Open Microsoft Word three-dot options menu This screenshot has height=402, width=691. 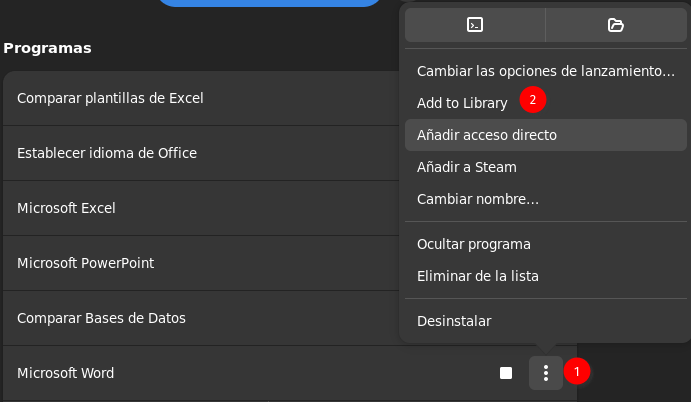[x=546, y=373]
